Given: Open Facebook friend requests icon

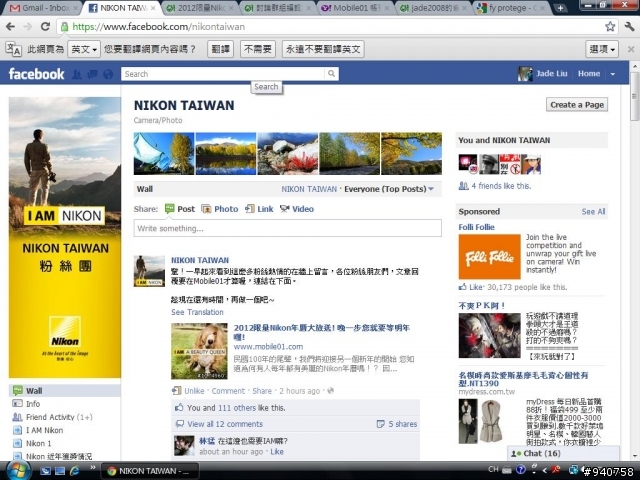Looking at the screenshot, I should tap(76, 74).
